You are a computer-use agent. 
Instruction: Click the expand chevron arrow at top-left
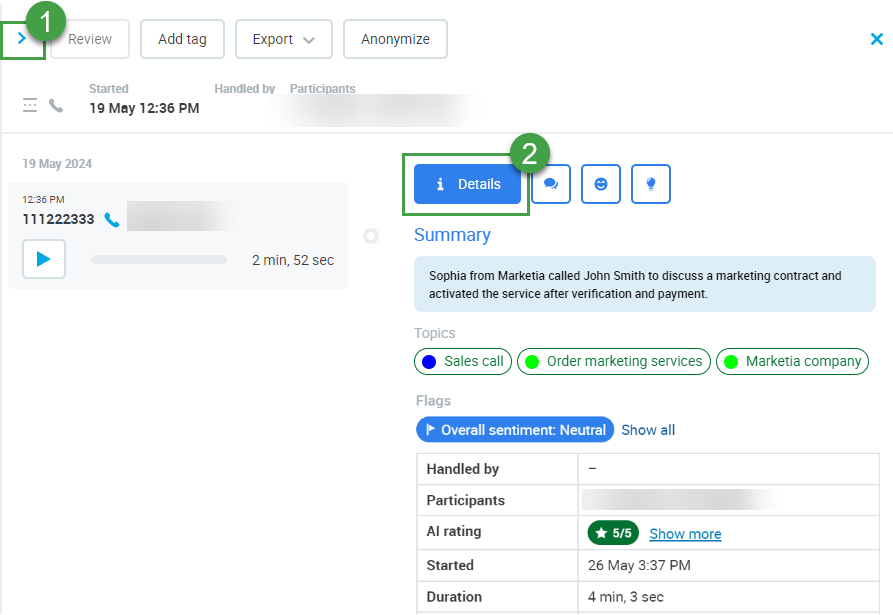pyautogui.click(x=22, y=39)
